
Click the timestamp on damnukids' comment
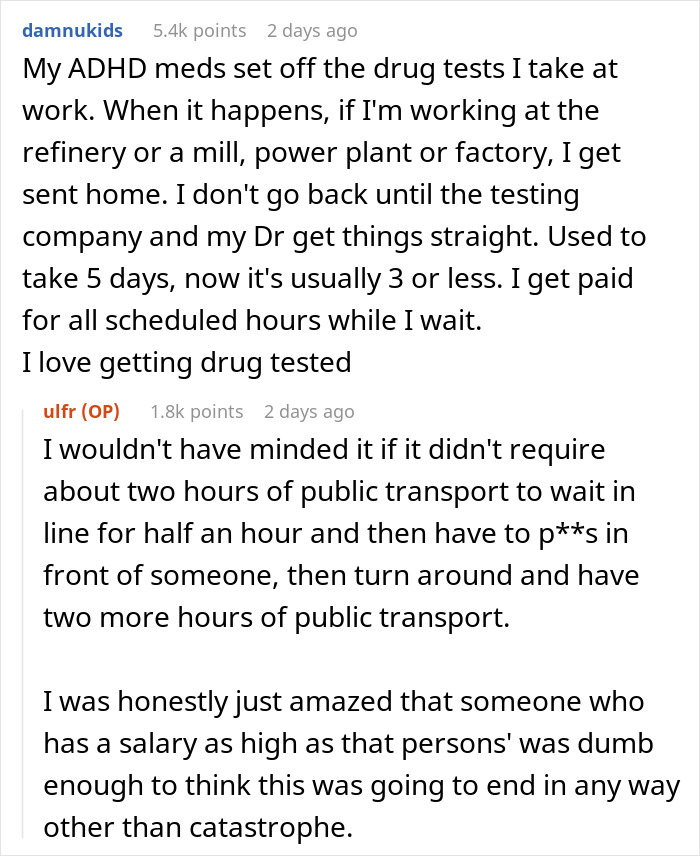pos(311,31)
